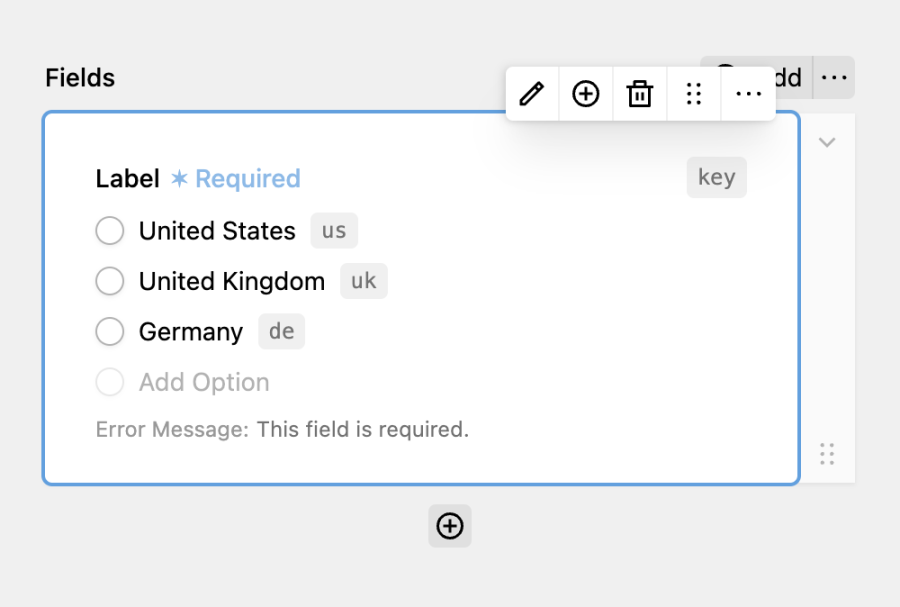Click the key tag of the field
Viewport: 900px width, 607px height.
[x=716, y=177]
